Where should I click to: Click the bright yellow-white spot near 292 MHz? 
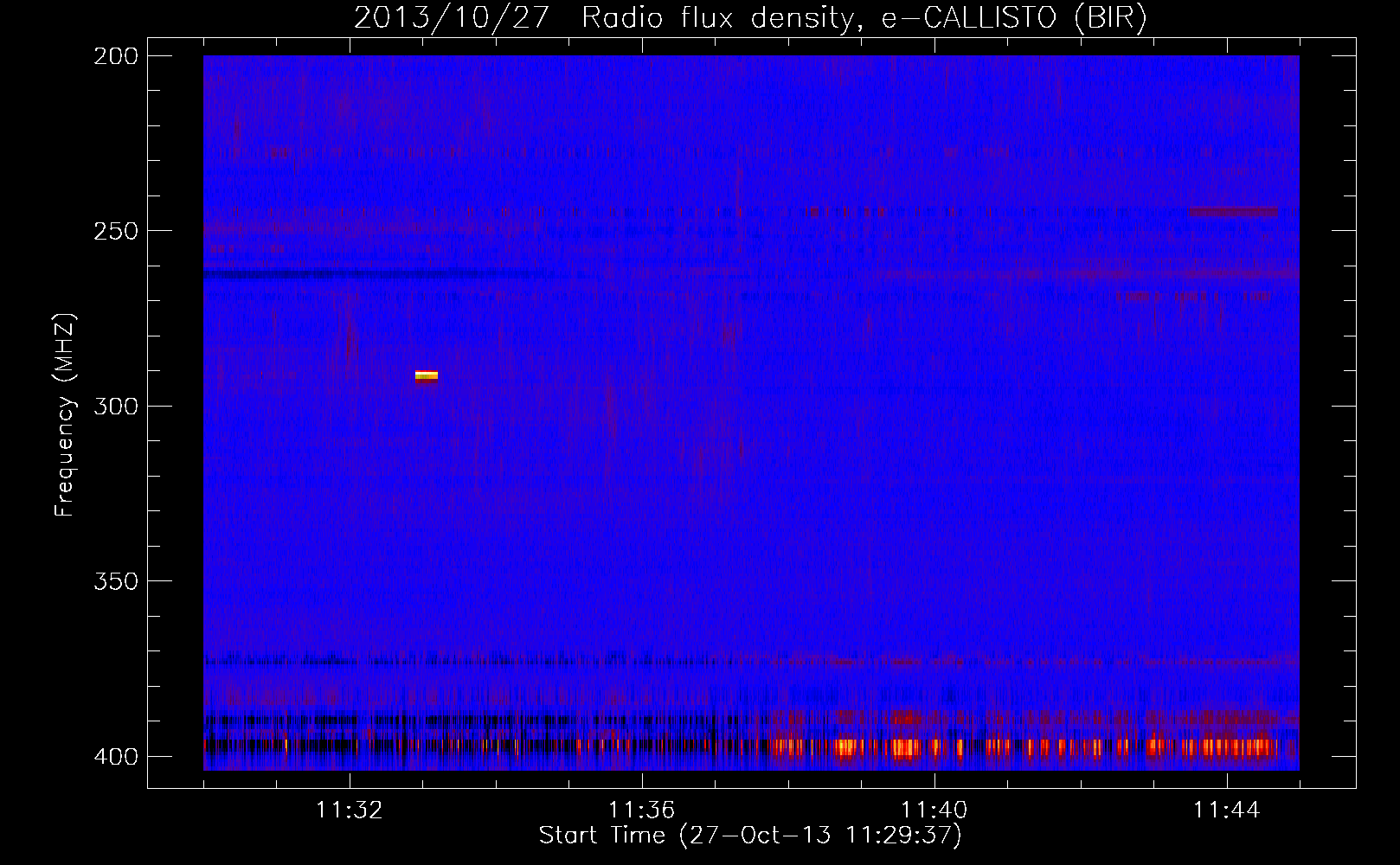[427, 376]
